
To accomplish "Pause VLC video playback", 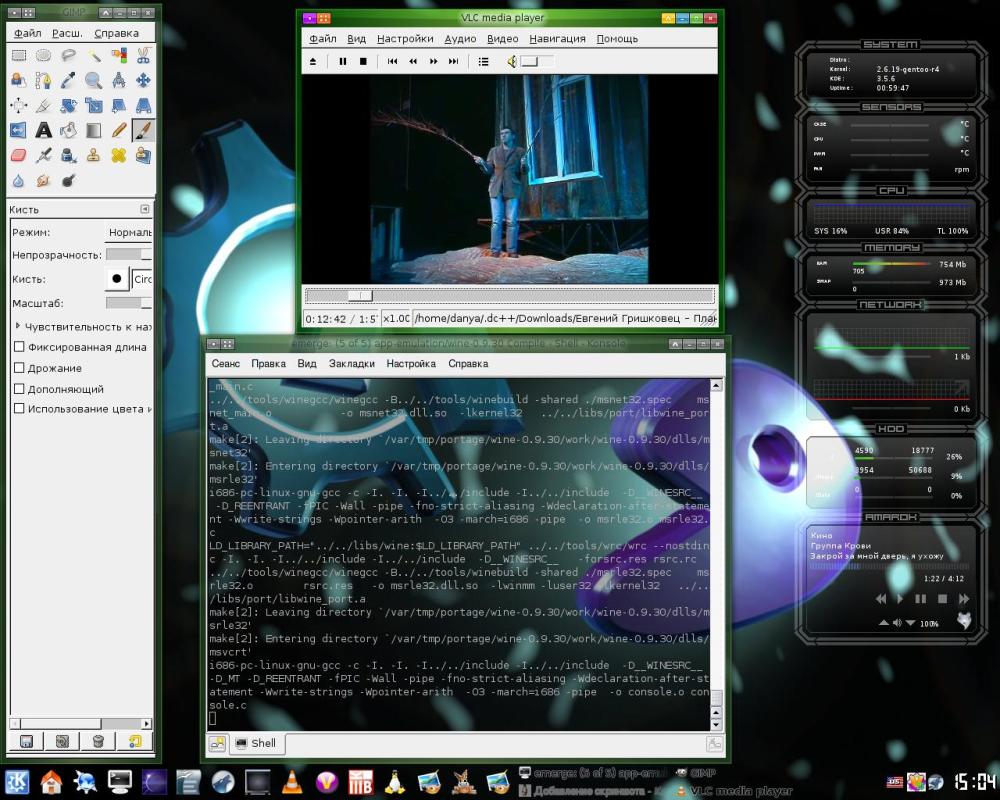I will (x=342, y=61).
